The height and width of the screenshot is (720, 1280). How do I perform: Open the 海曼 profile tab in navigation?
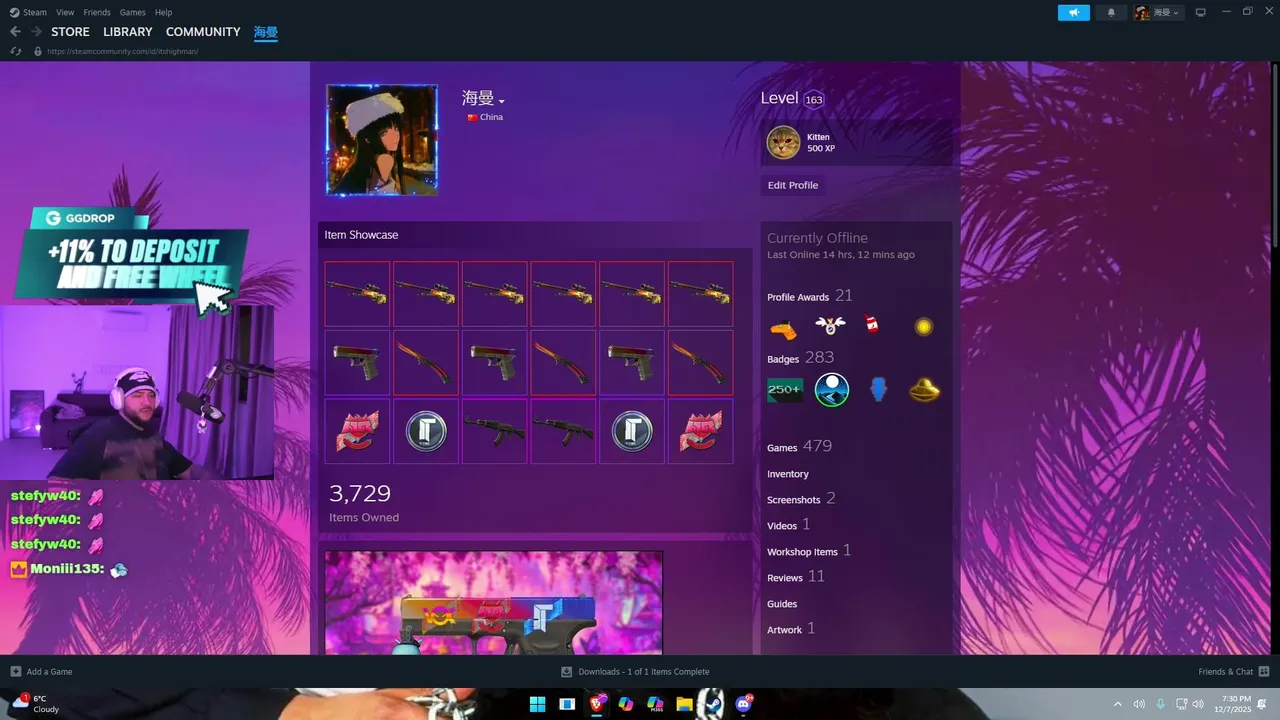[x=266, y=32]
